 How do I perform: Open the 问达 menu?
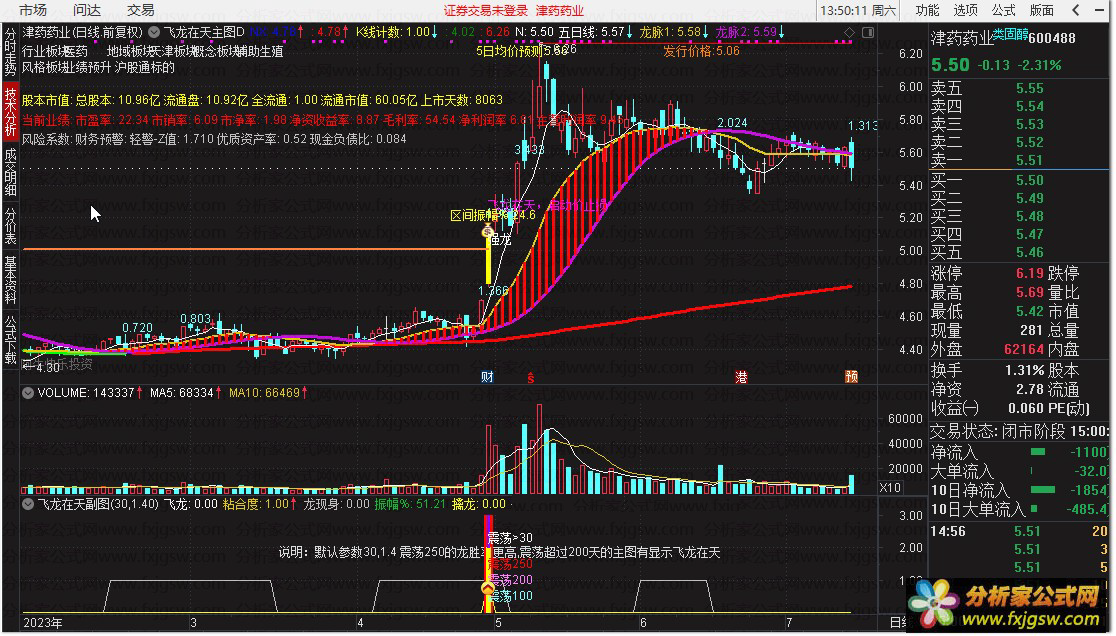[87, 10]
